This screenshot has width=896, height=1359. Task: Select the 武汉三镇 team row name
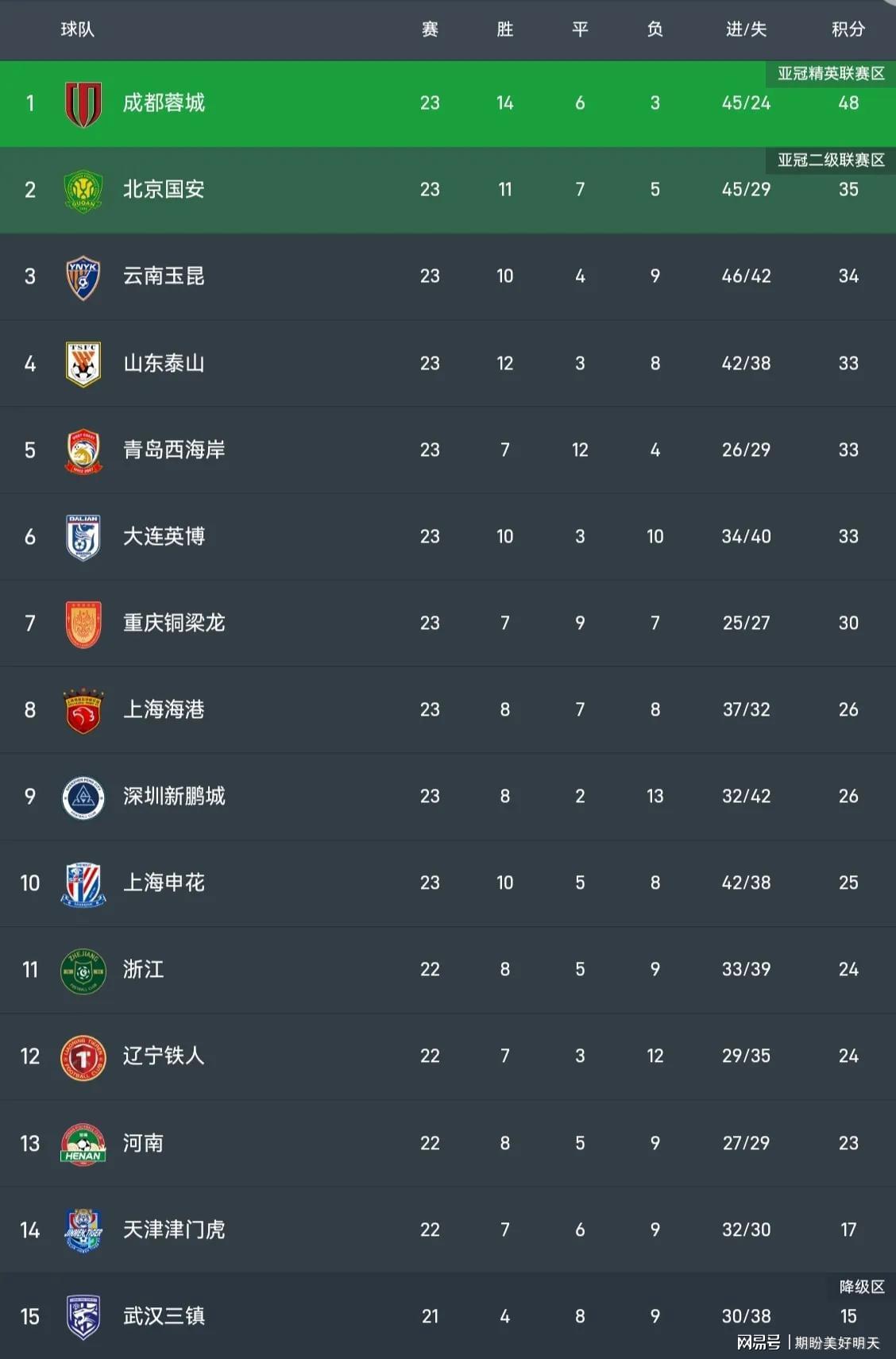[x=164, y=1316]
